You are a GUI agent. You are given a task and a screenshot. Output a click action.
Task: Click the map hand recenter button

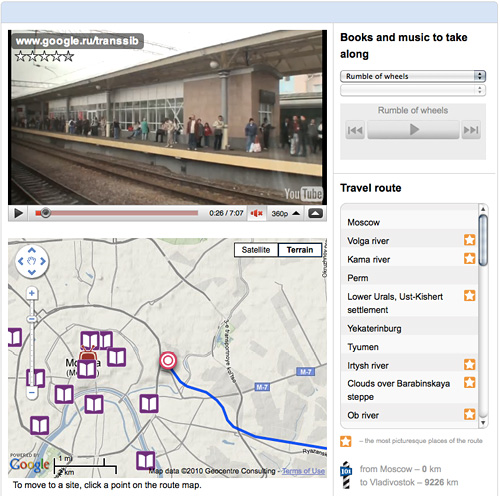pyautogui.click(x=32, y=261)
